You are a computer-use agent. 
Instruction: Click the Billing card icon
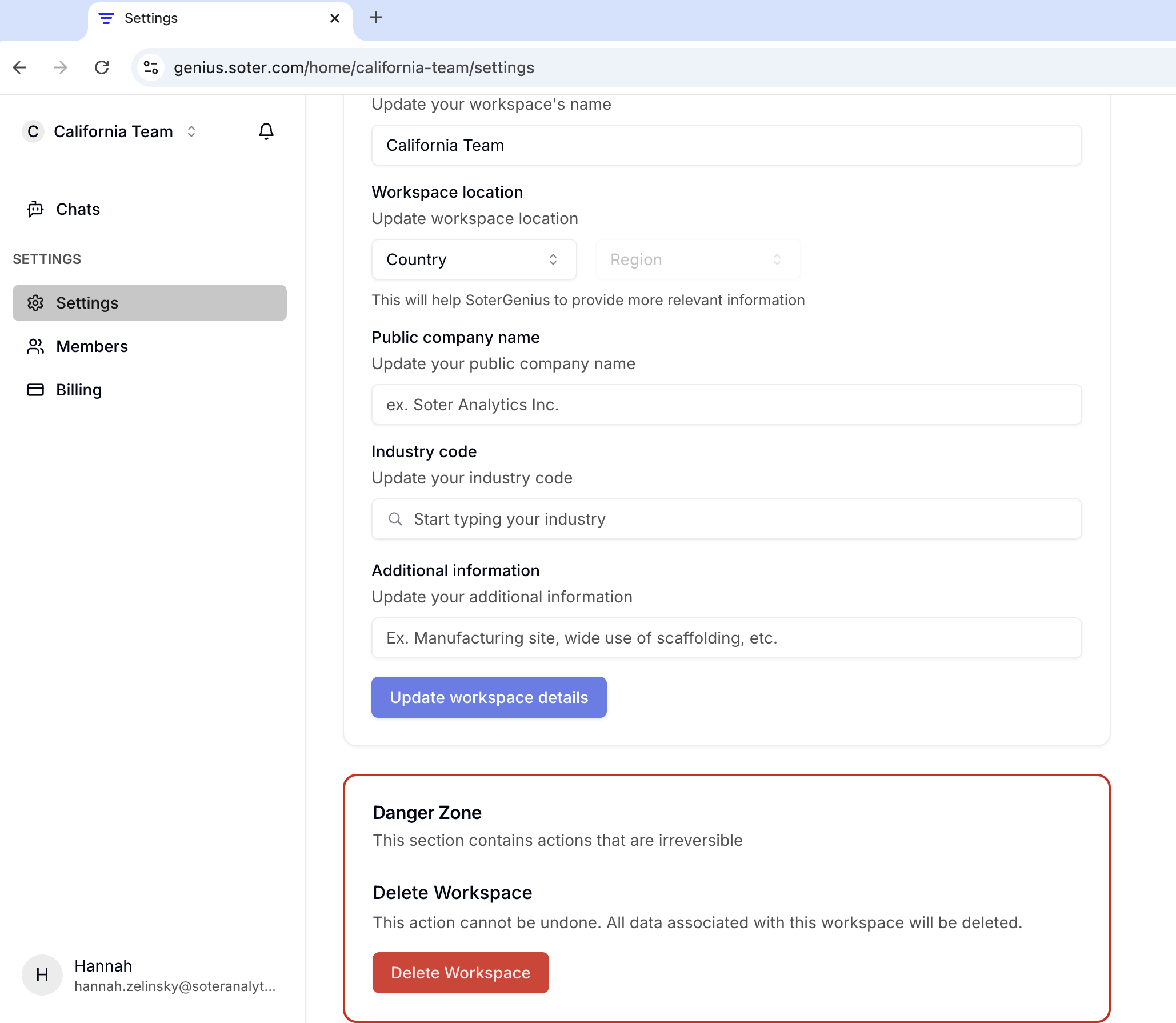tap(35, 390)
